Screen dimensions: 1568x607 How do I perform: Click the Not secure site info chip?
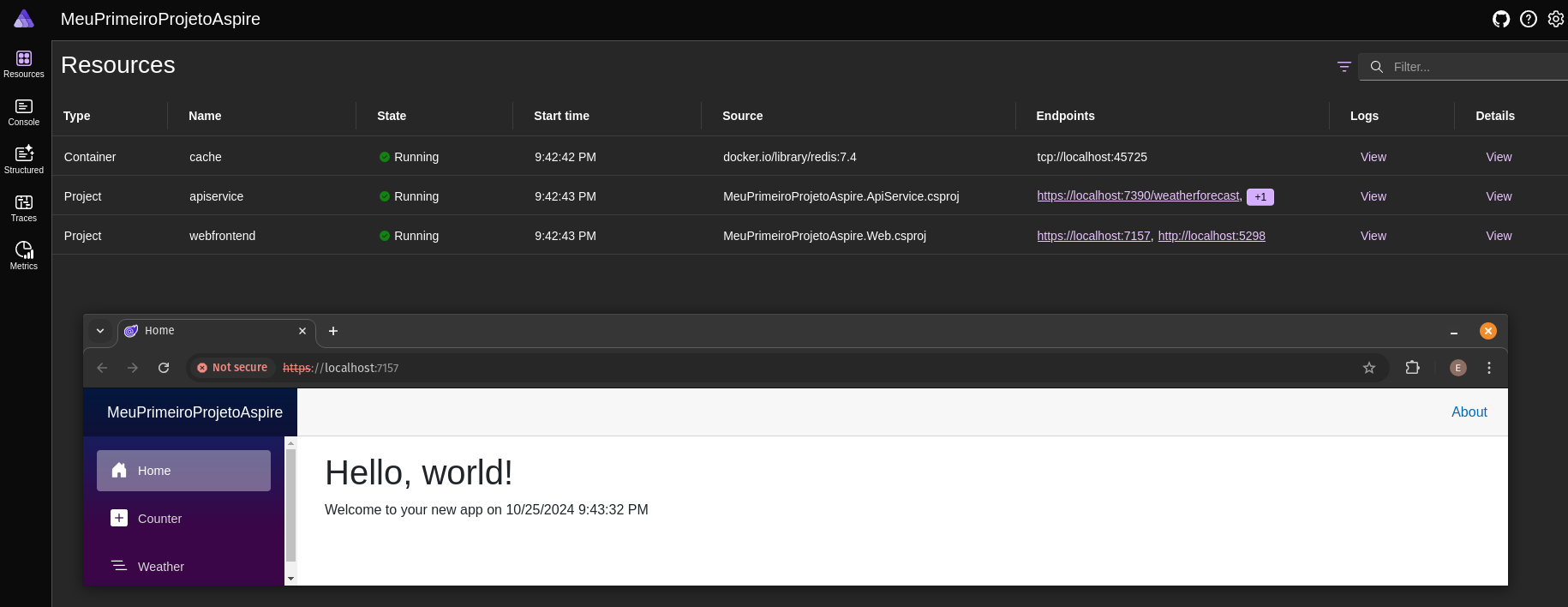(x=232, y=368)
